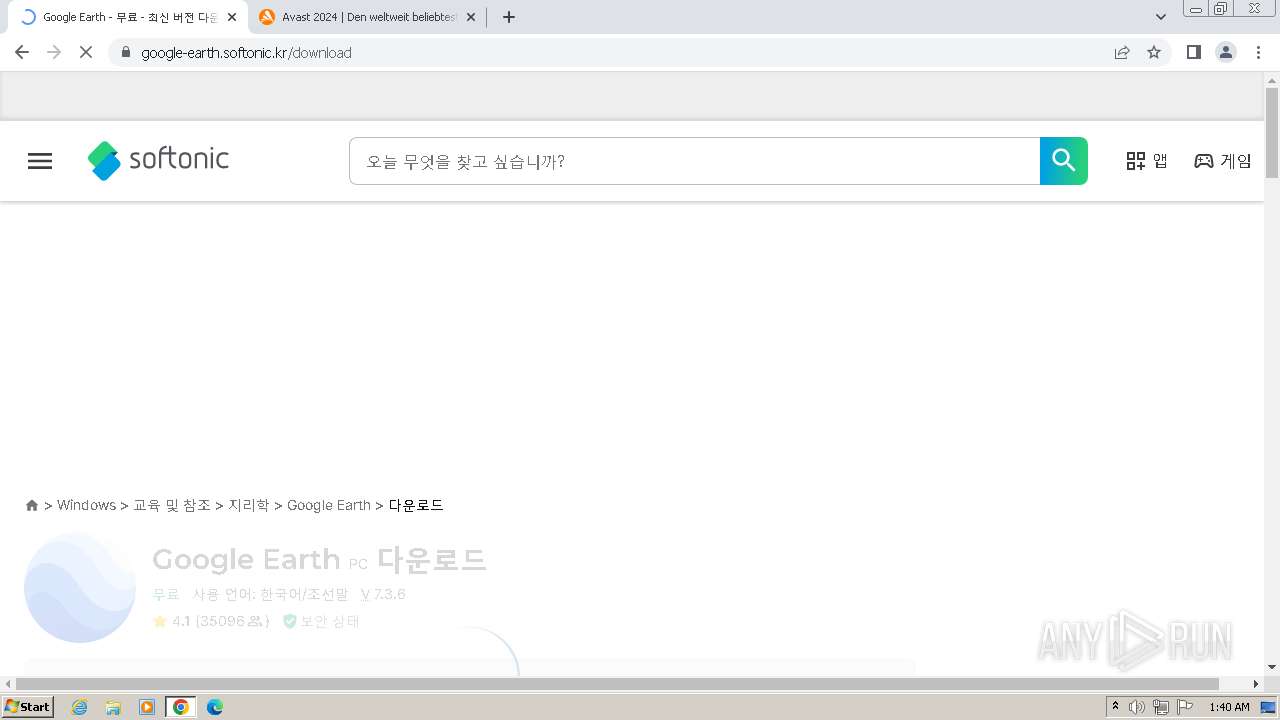Image resolution: width=1280 pixels, height=720 pixels.
Task: Open the network tray icon
Action: (x=1161, y=707)
